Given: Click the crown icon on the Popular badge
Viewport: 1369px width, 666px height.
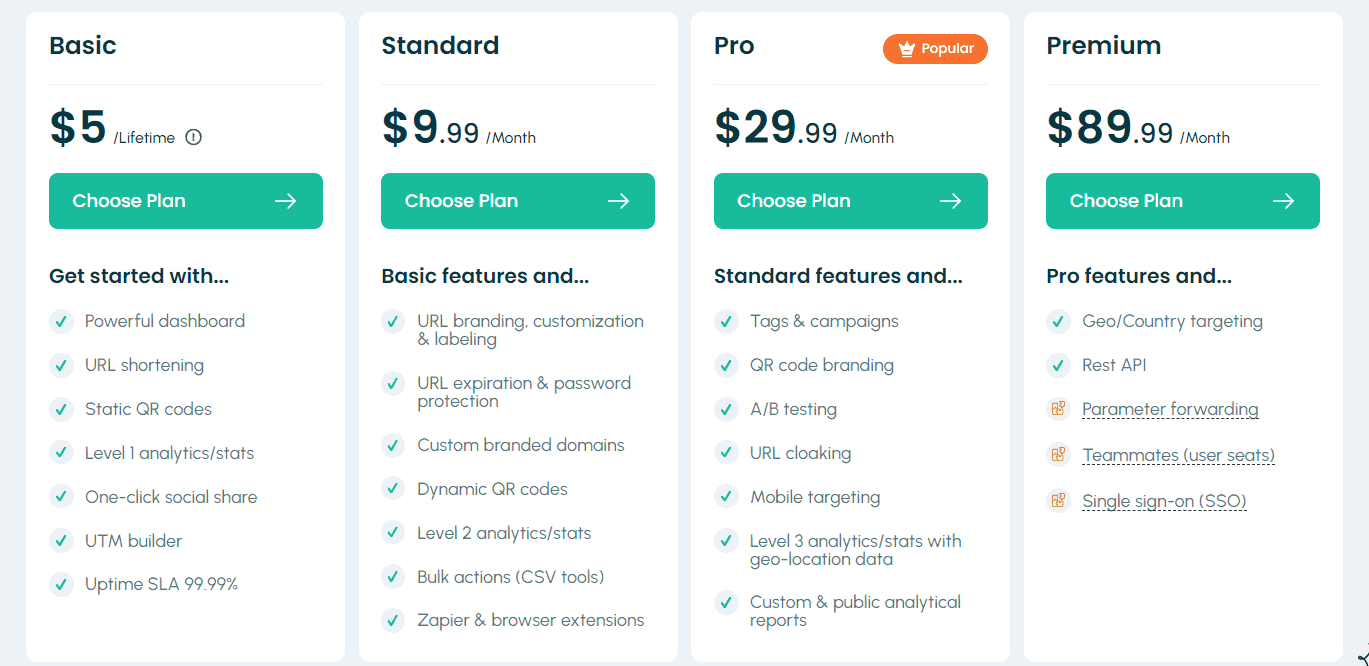Looking at the screenshot, I should [x=906, y=48].
